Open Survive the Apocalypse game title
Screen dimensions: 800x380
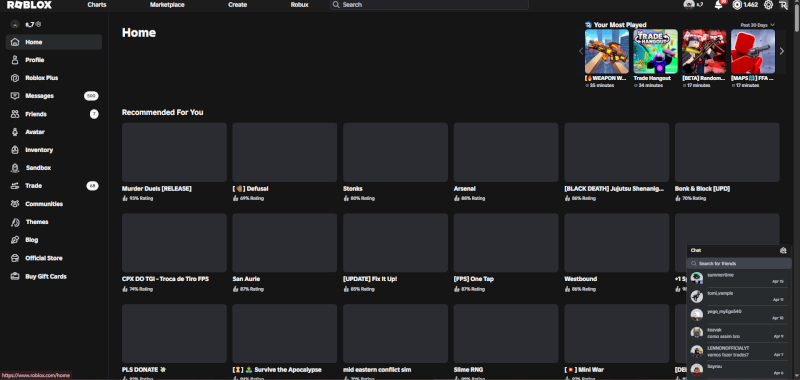pos(277,370)
